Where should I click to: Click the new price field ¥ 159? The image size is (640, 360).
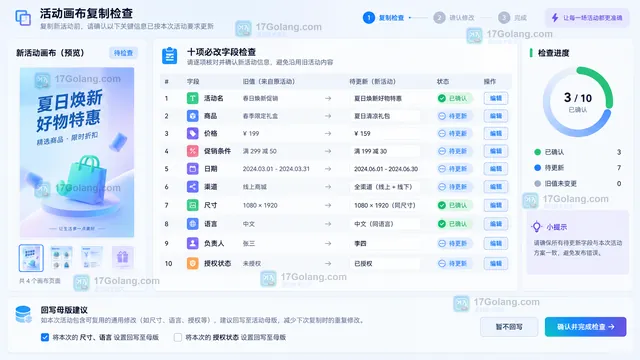tap(385, 133)
